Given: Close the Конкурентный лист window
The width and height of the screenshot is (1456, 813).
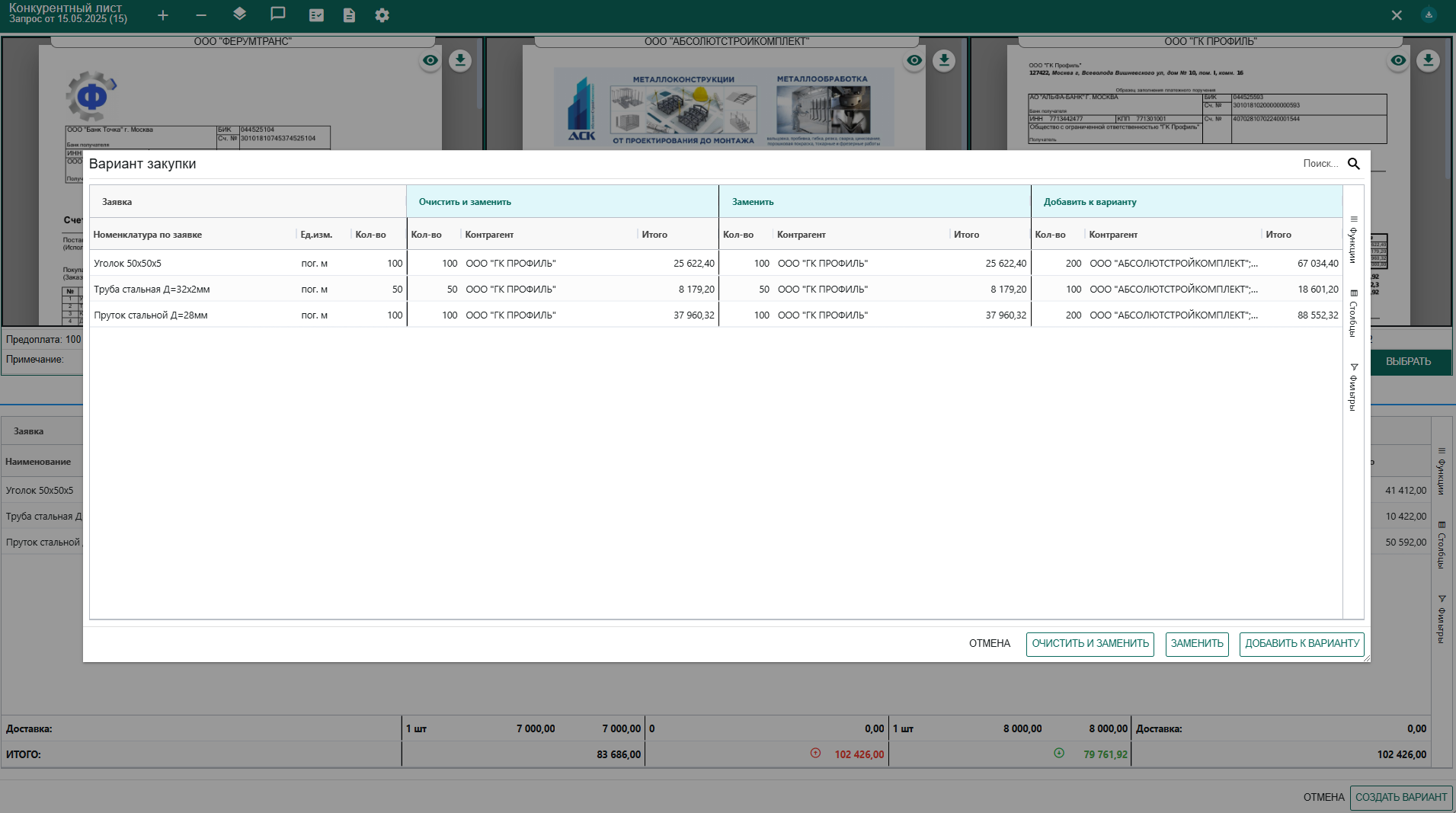Looking at the screenshot, I should coord(1397,15).
